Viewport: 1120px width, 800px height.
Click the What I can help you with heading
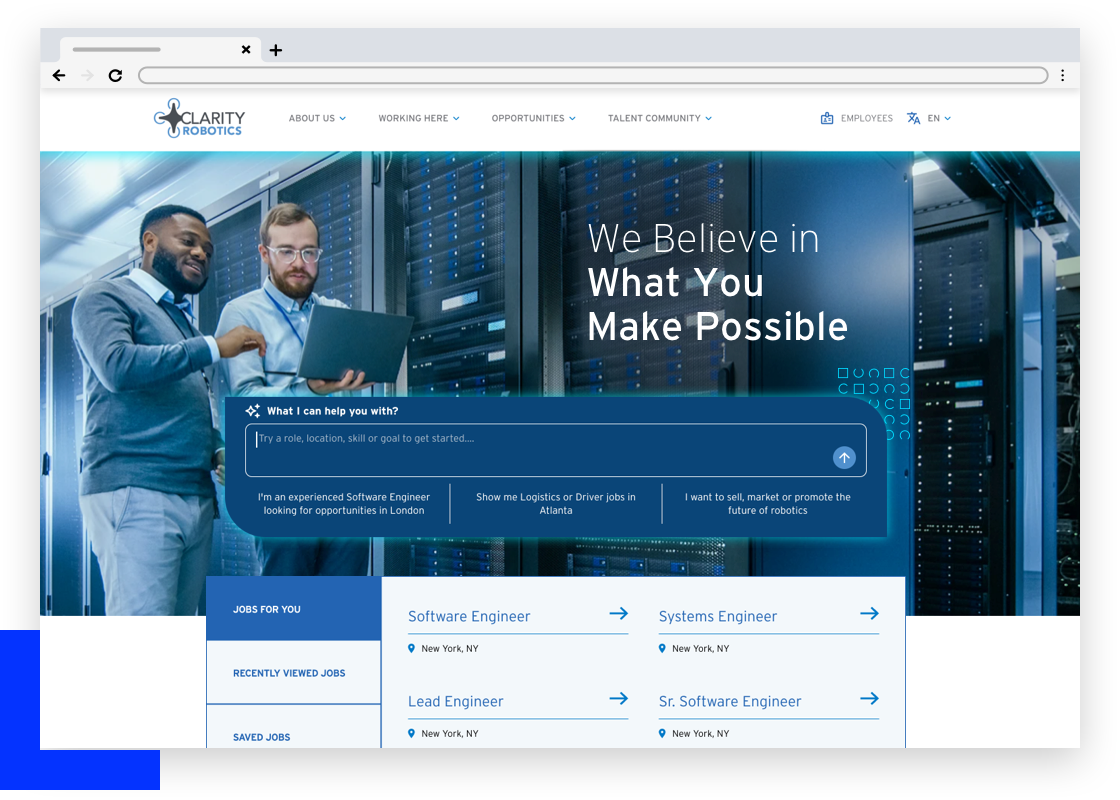(333, 411)
